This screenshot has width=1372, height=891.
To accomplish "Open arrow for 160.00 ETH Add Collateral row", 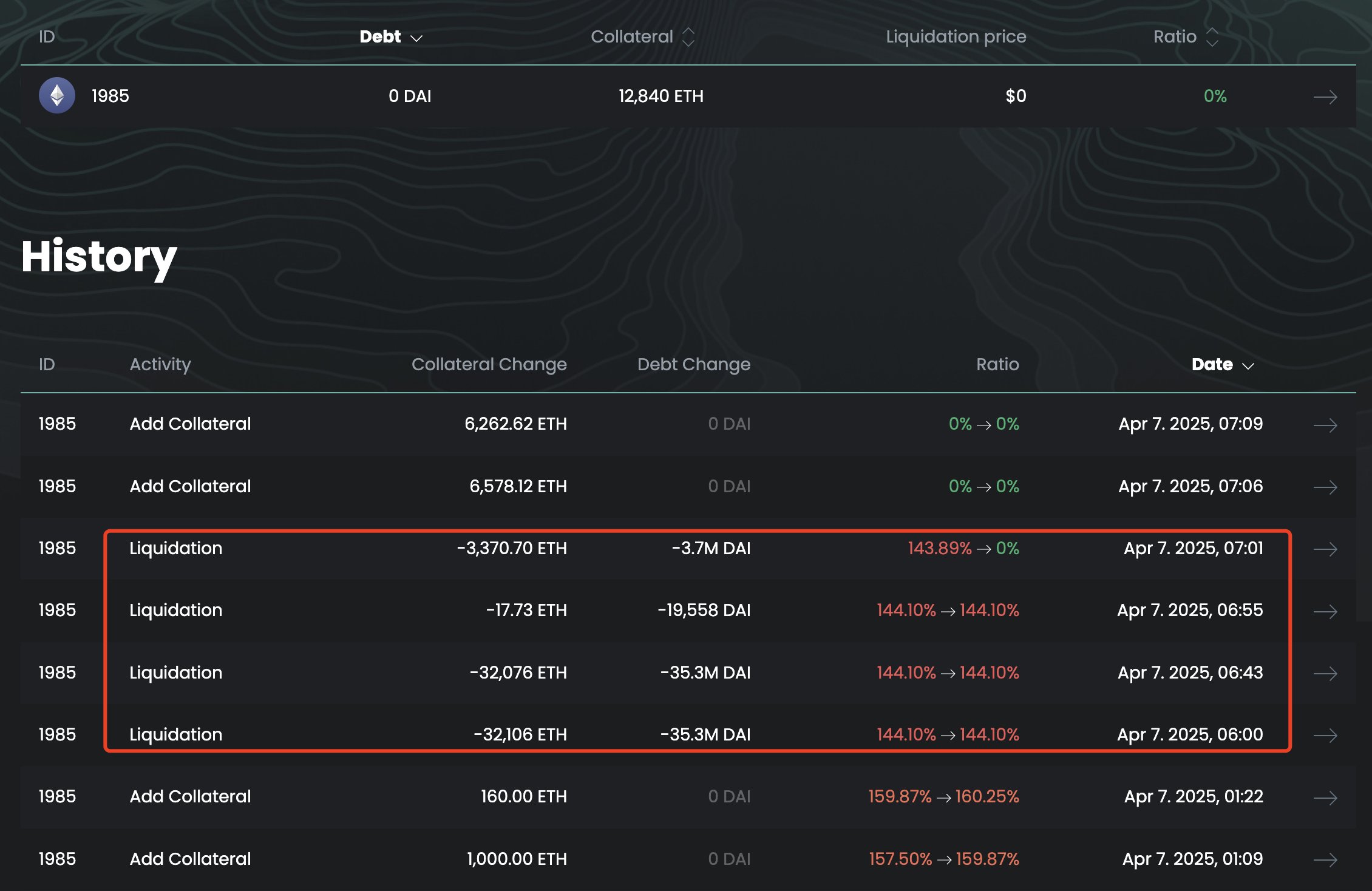I will coord(1325,798).
